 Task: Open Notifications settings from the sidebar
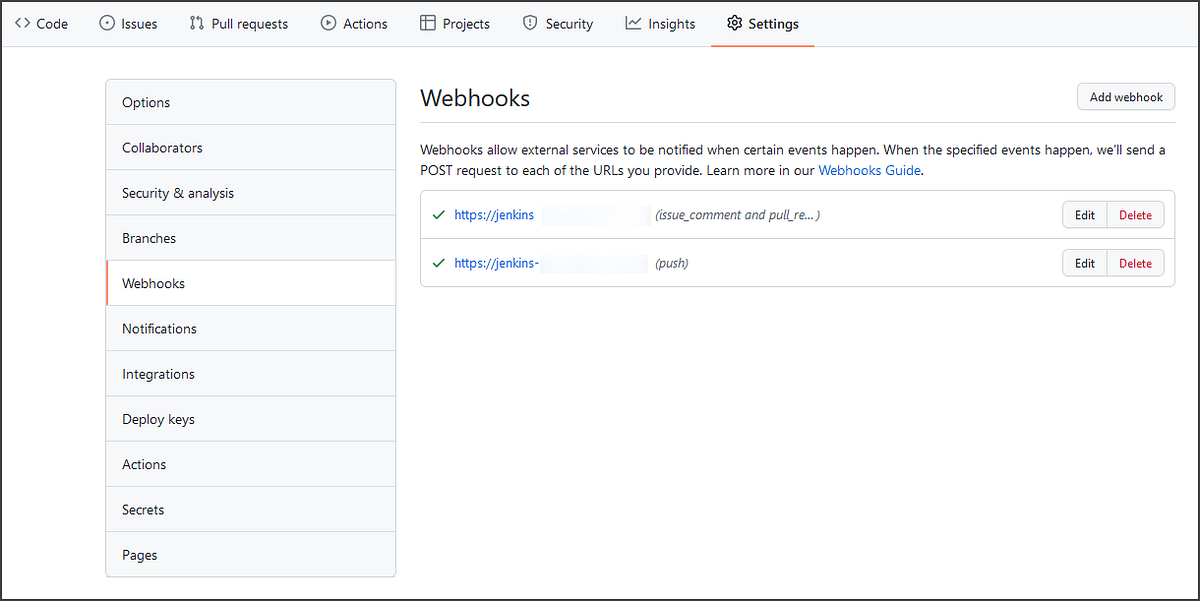click(159, 328)
